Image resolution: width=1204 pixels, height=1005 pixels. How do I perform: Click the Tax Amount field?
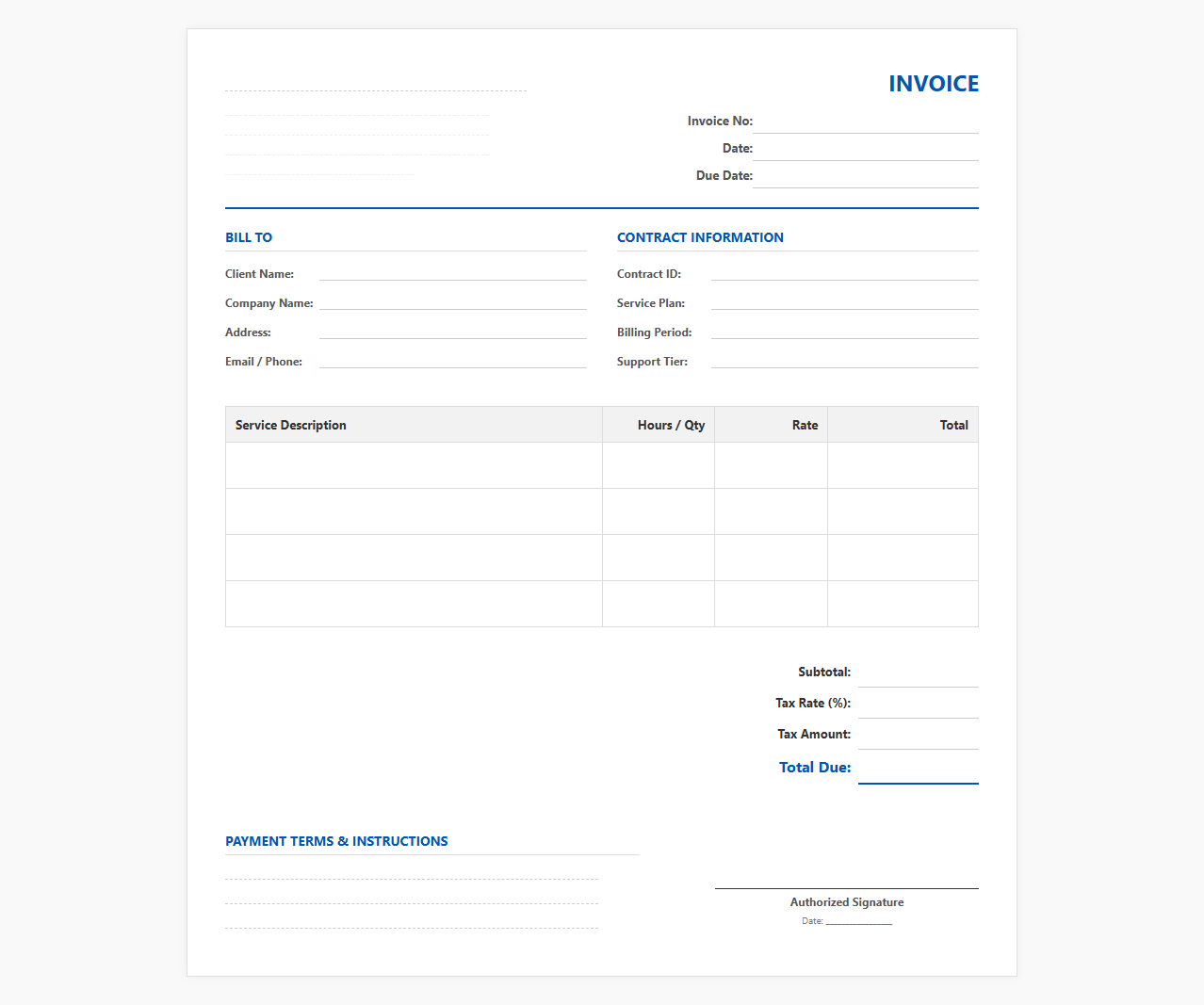919,735
